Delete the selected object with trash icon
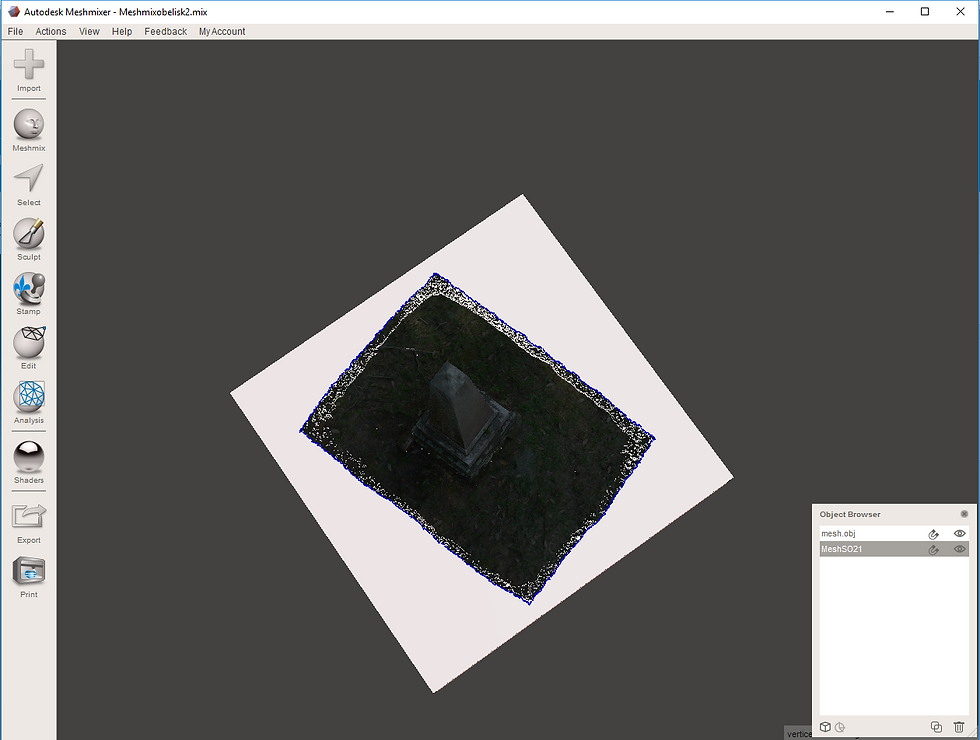 click(959, 727)
